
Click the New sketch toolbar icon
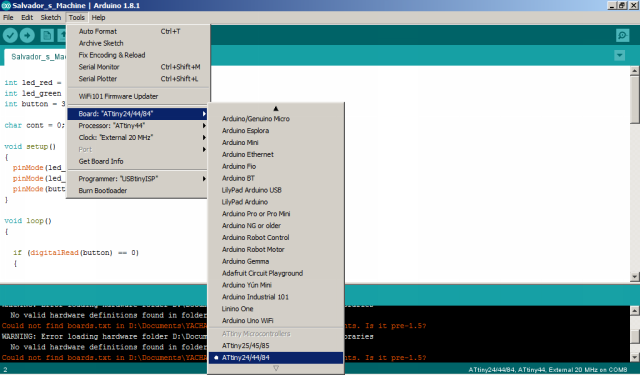47,36
